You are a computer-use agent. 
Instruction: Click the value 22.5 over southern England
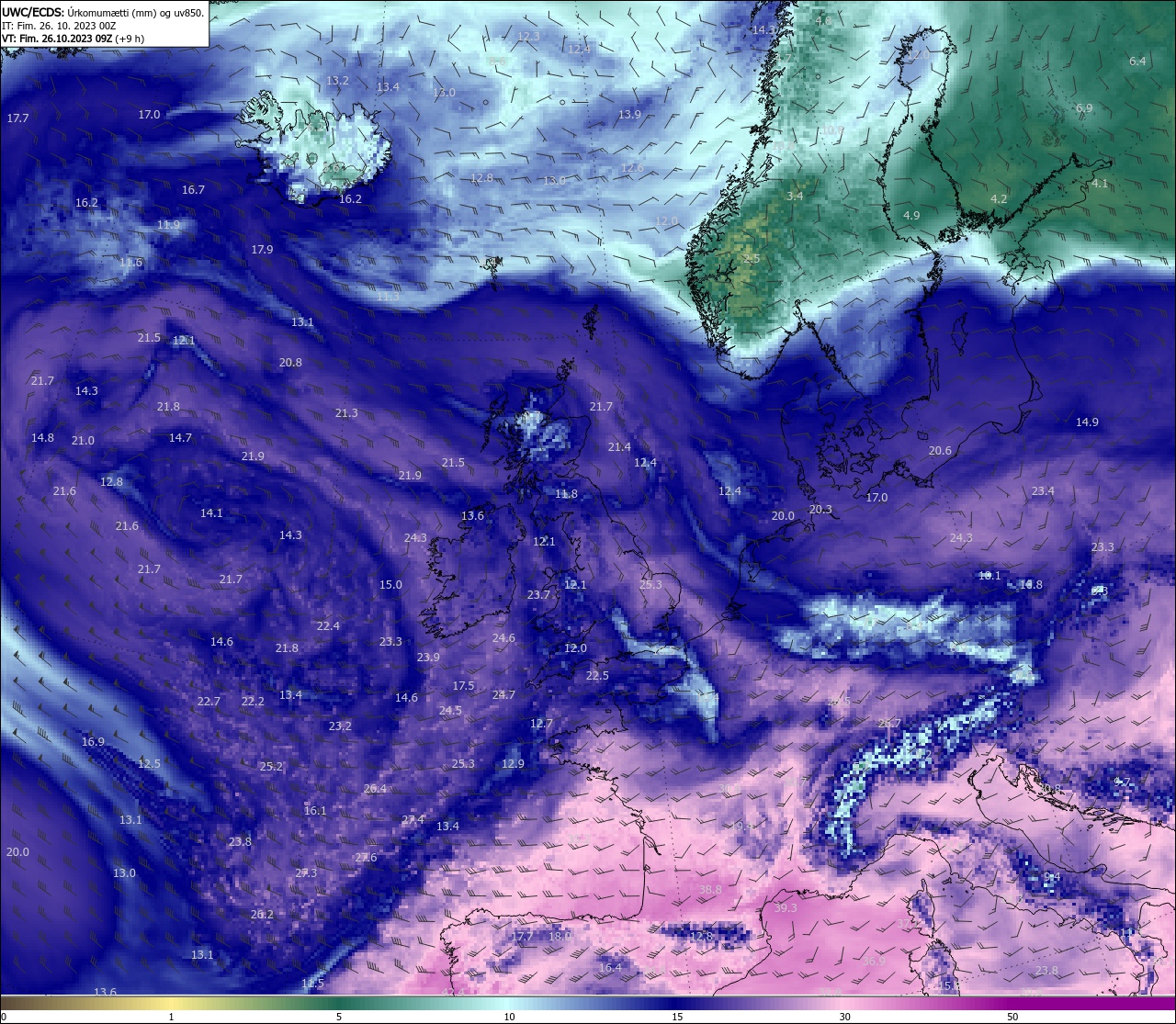(597, 676)
